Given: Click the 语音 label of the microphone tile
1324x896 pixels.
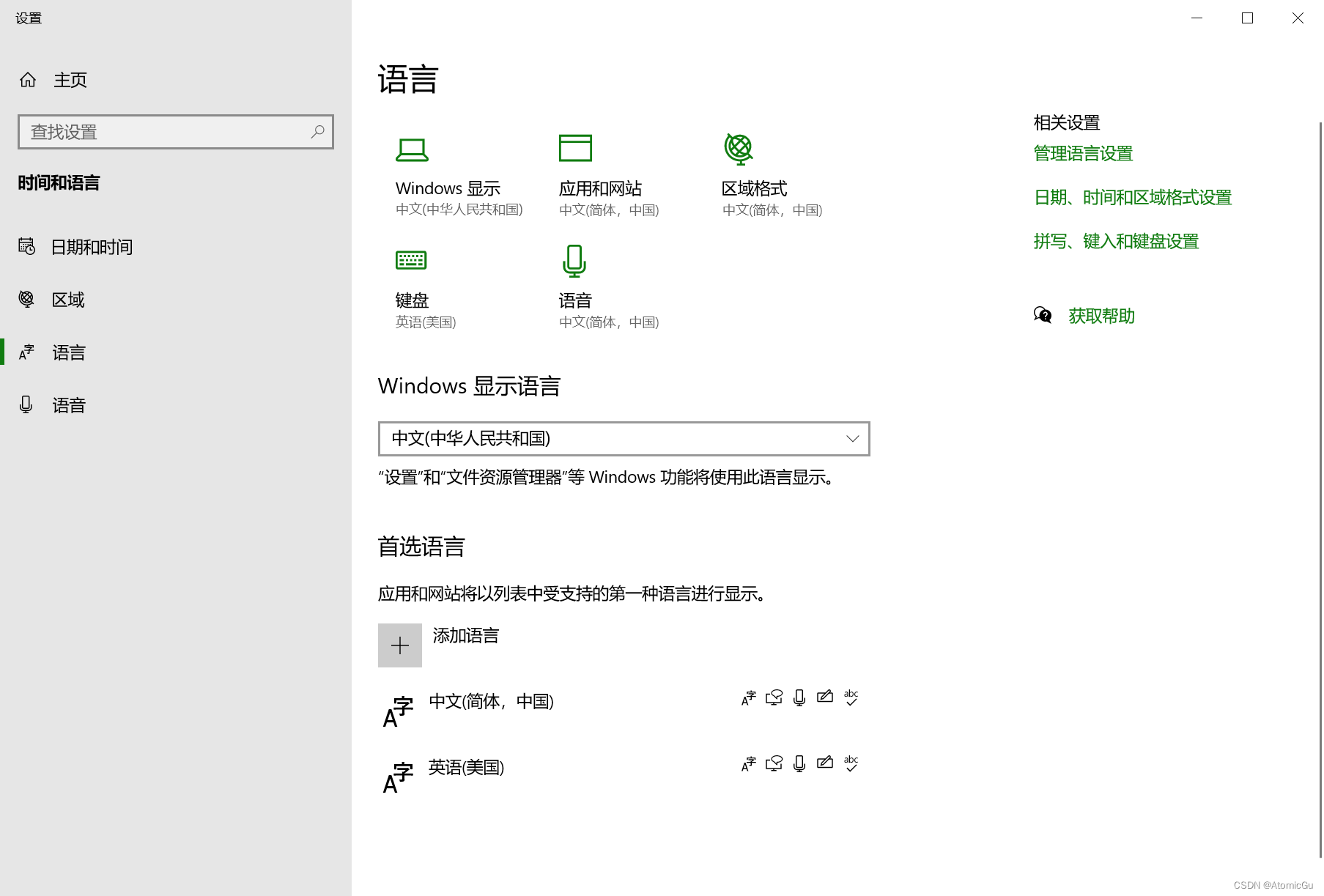Looking at the screenshot, I should pyautogui.click(x=575, y=300).
